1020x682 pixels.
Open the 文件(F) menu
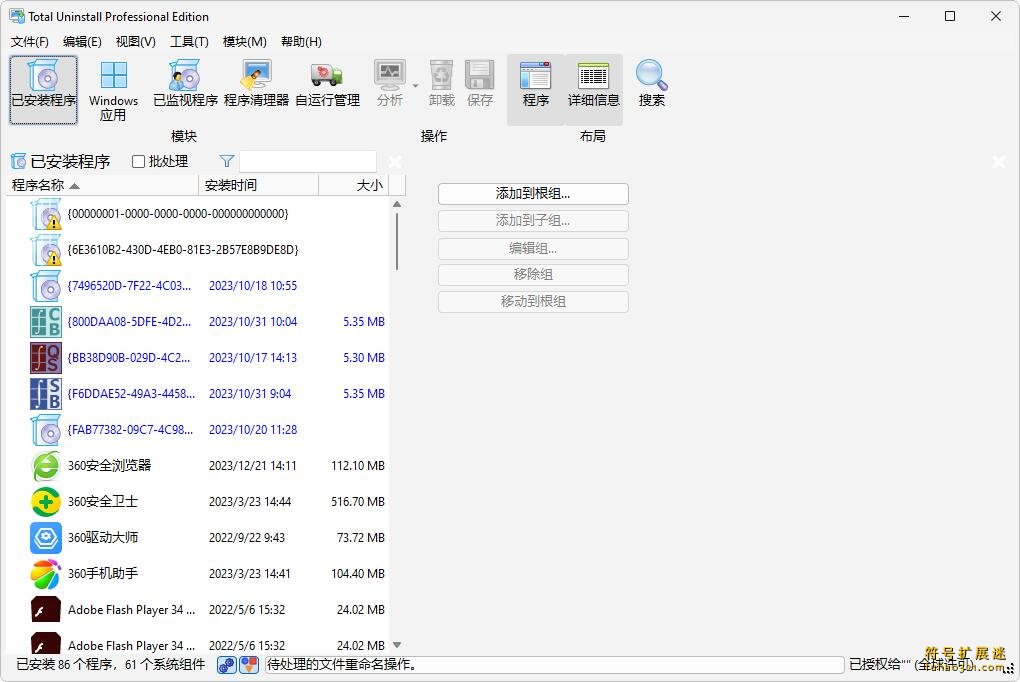point(29,42)
